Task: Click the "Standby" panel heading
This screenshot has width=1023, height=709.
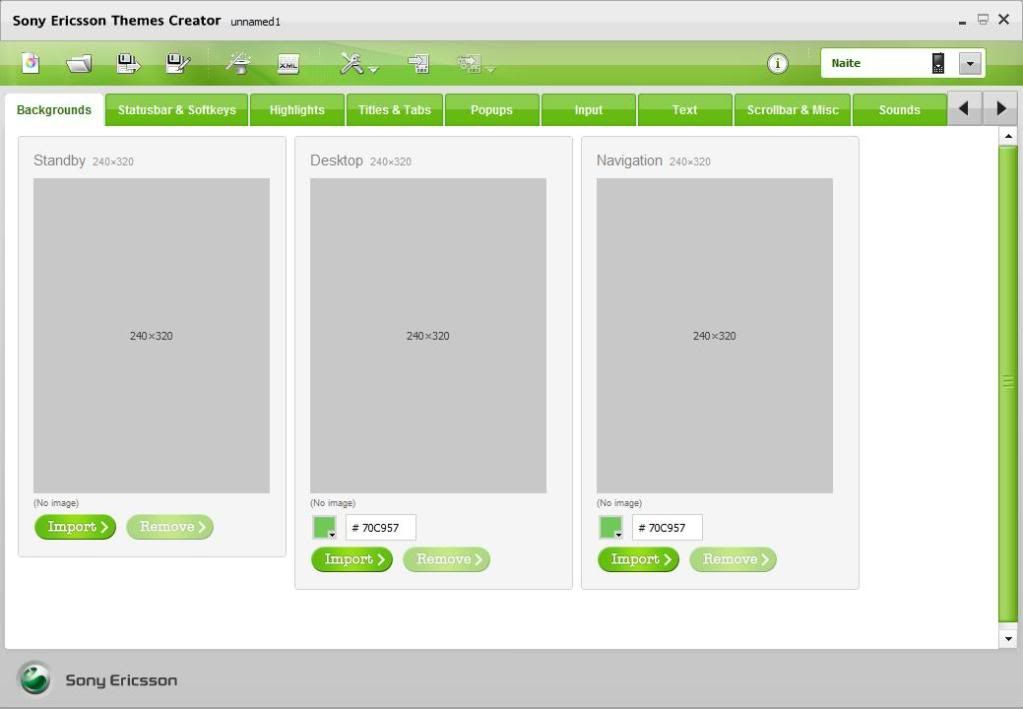Action: (x=59, y=160)
